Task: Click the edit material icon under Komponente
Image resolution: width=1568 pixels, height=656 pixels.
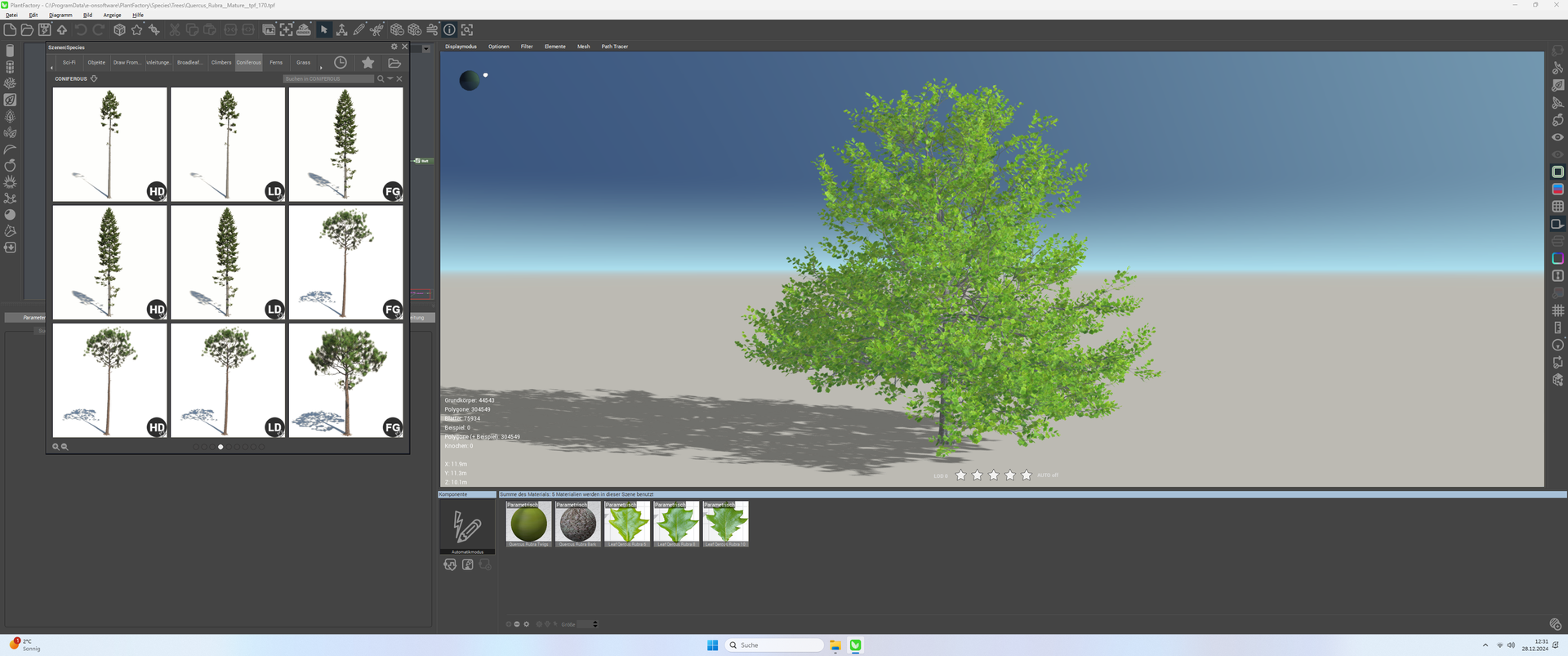Action: (467, 565)
